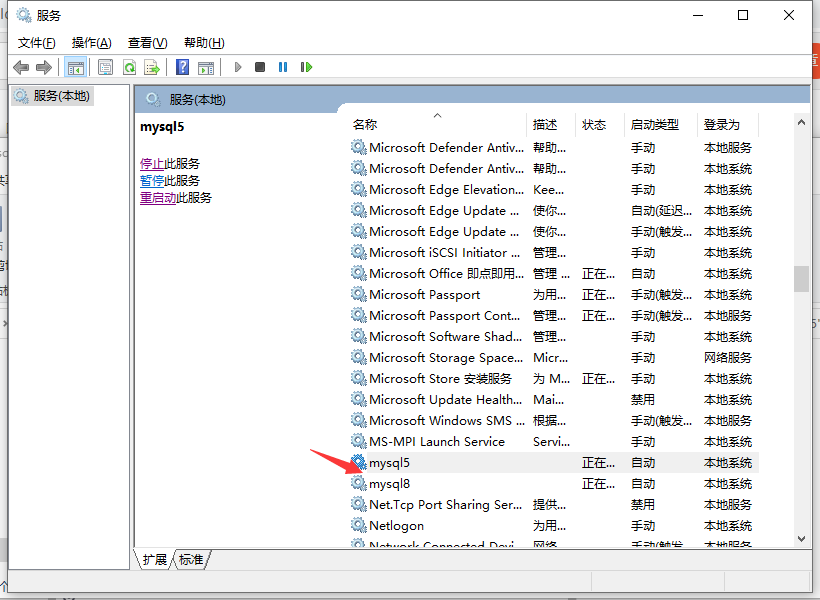Select Net.Tcp Port Sharing Ser... service
The height and width of the screenshot is (600, 820).
(x=553, y=504)
